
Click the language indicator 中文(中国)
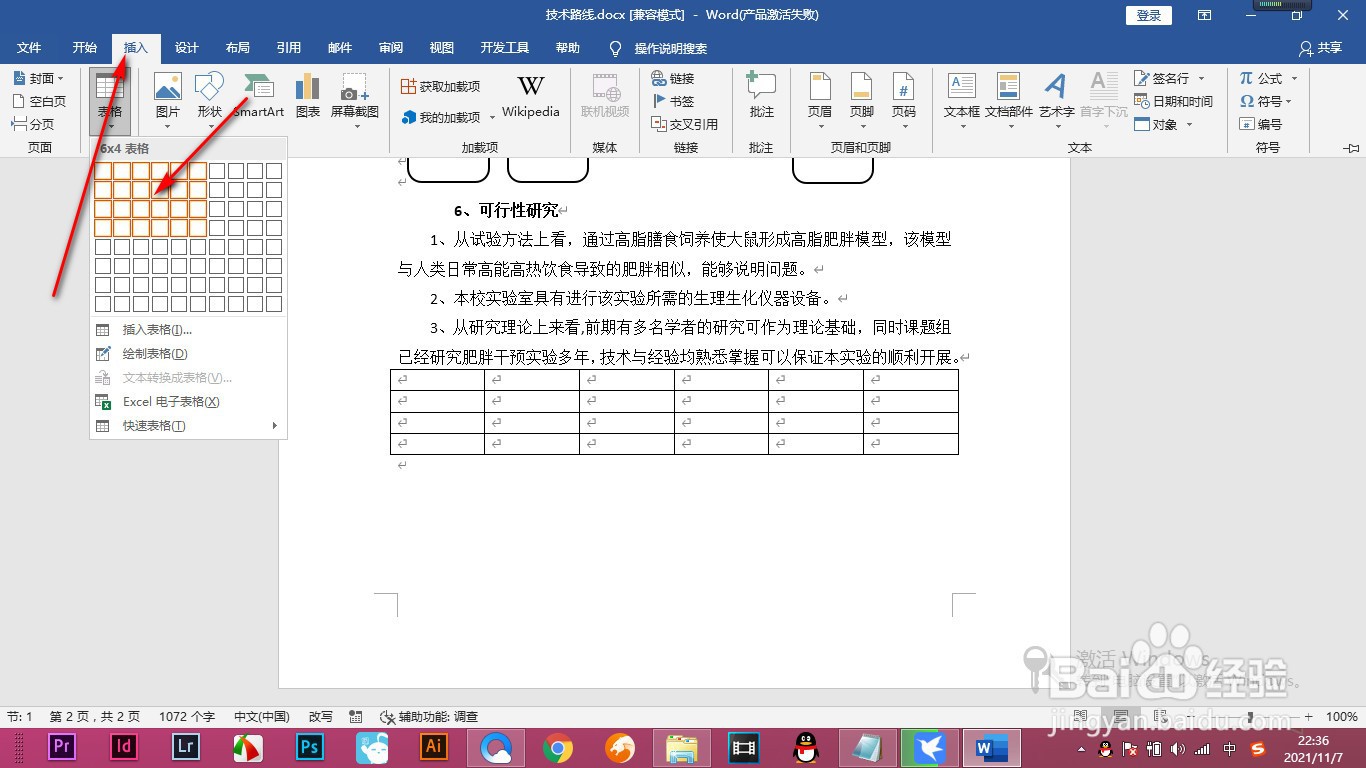[262, 717]
